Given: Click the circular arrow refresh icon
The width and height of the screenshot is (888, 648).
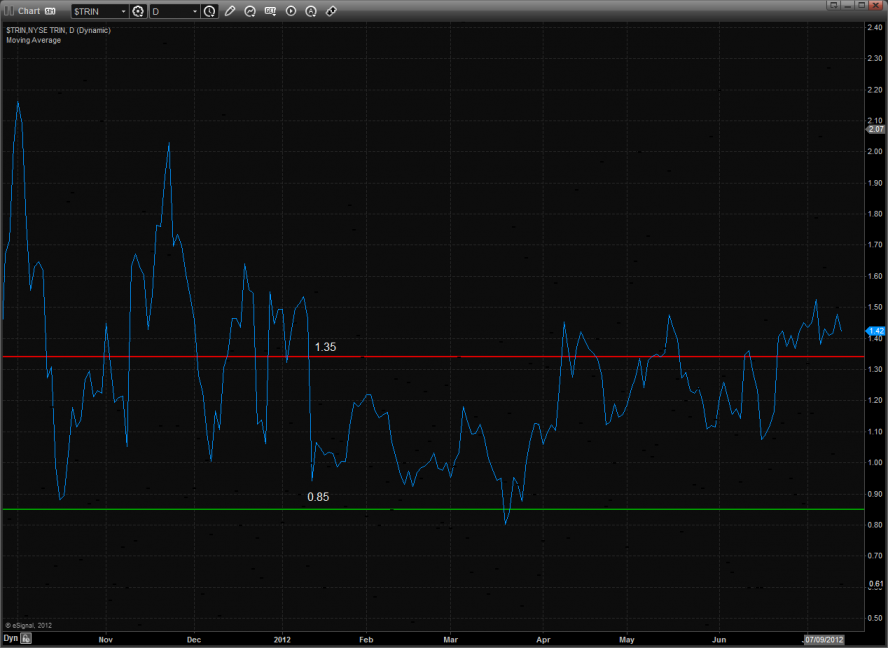Looking at the screenshot, I should [250, 11].
